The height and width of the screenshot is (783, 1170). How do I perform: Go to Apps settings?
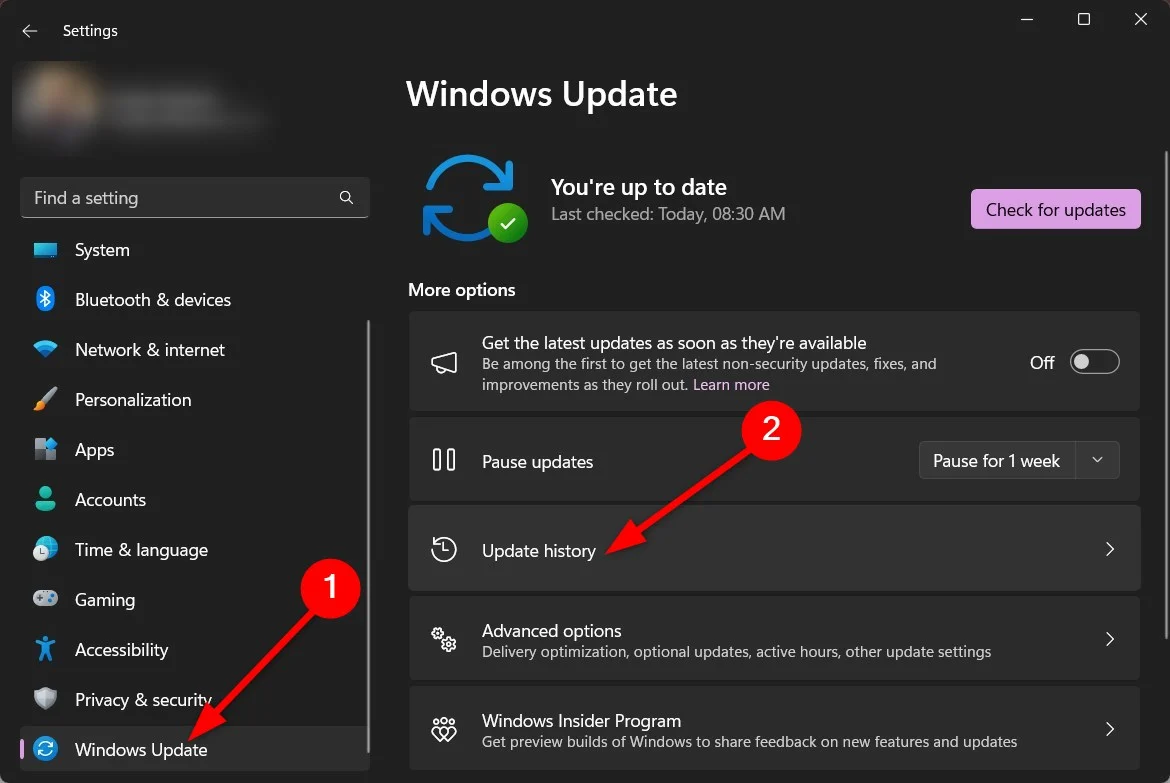click(194, 449)
